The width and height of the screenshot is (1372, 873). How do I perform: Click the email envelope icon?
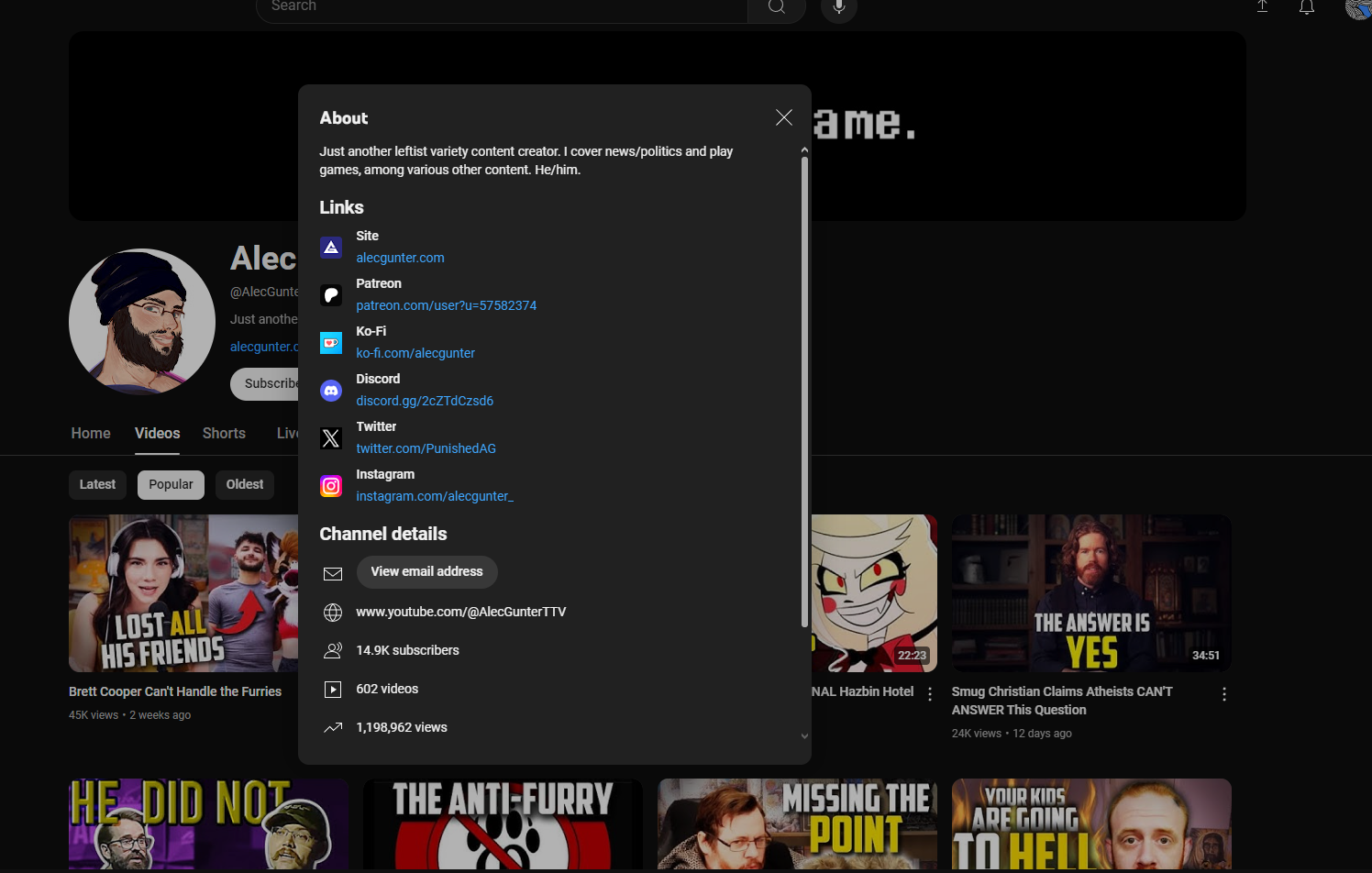click(x=333, y=573)
